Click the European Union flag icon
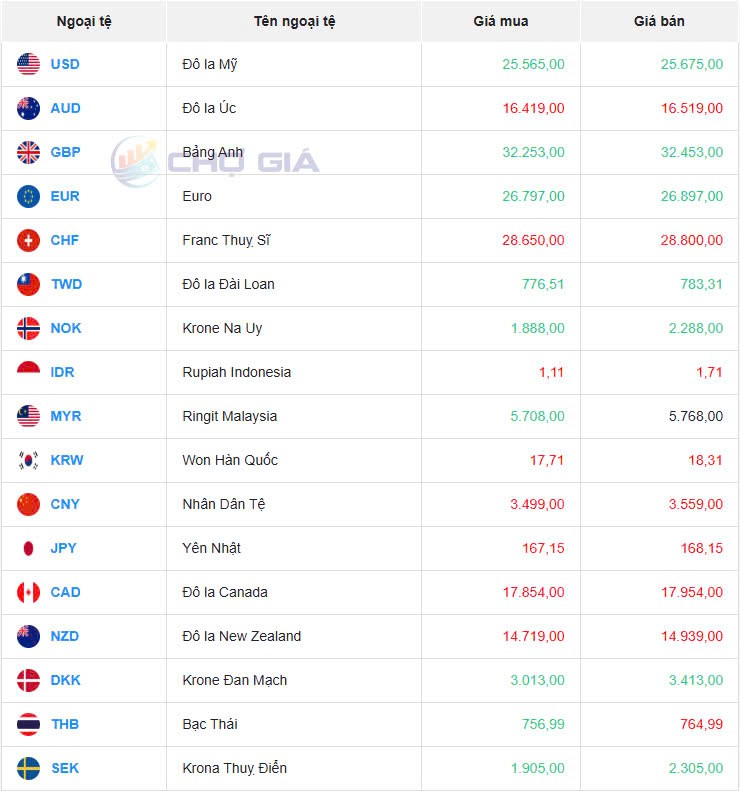 coord(28,196)
